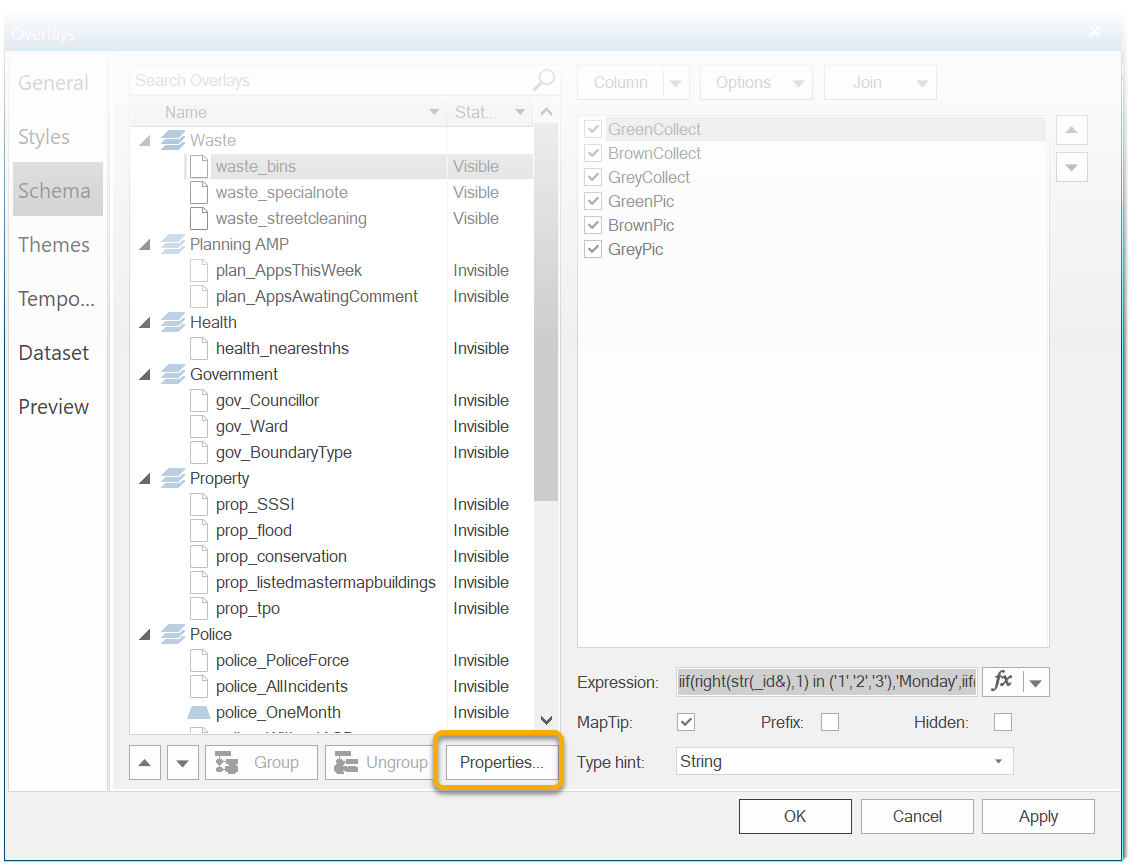
Task: Enable the Hidden checkbox
Action: [1003, 722]
